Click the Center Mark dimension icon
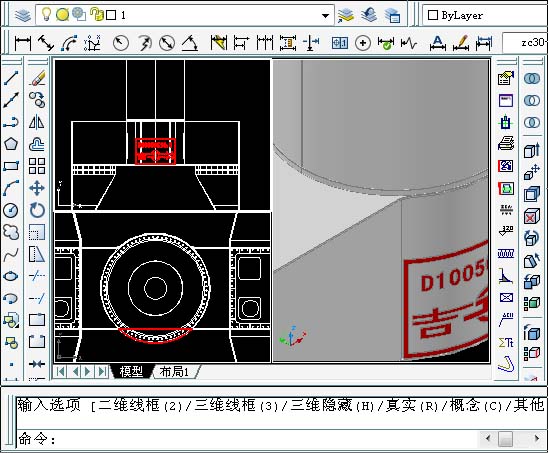Screen dimensions: 548x453 click(x=363, y=43)
